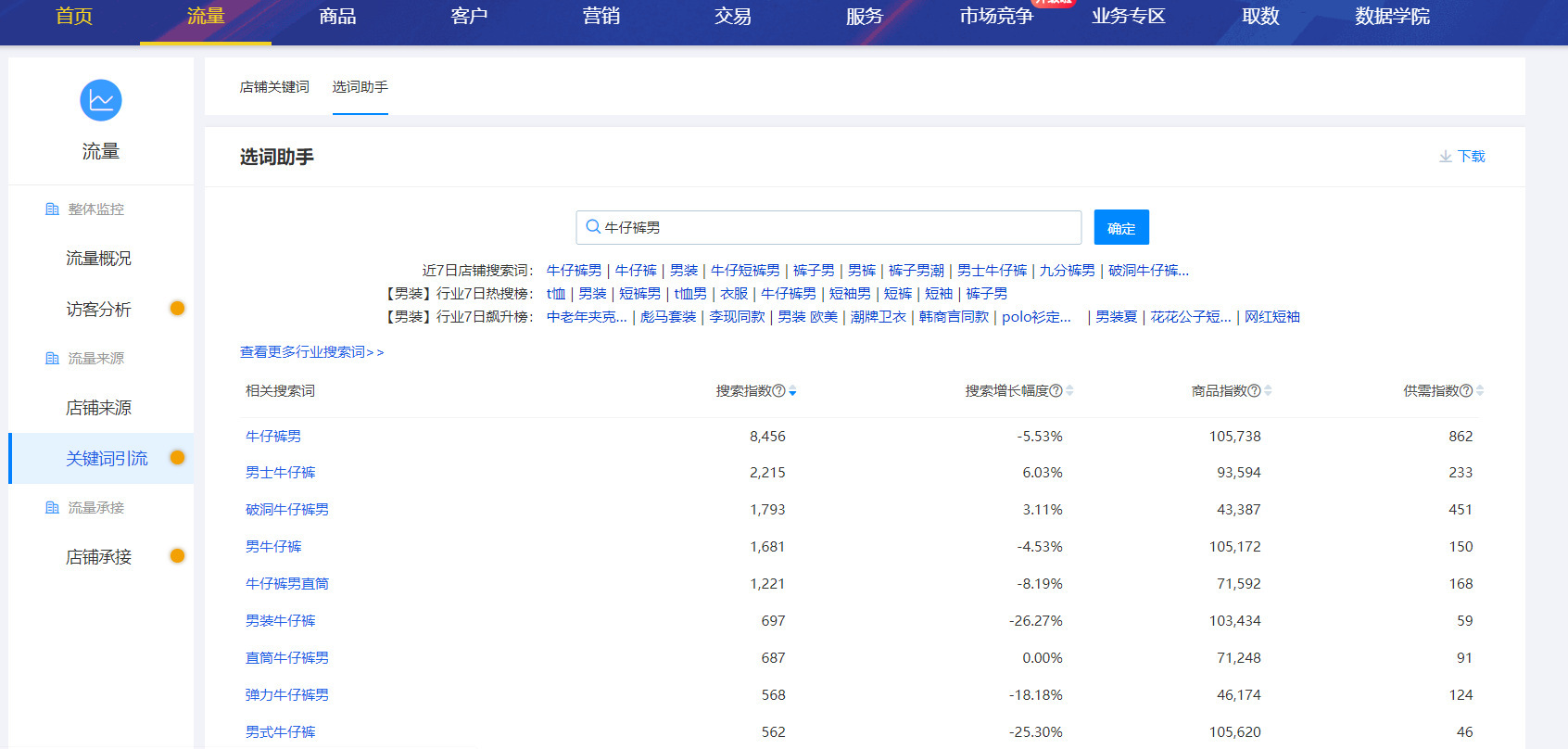Sort by 供需指数 using its arrows
Image resolution: width=1568 pixels, height=749 pixels.
click(1480, 391)
